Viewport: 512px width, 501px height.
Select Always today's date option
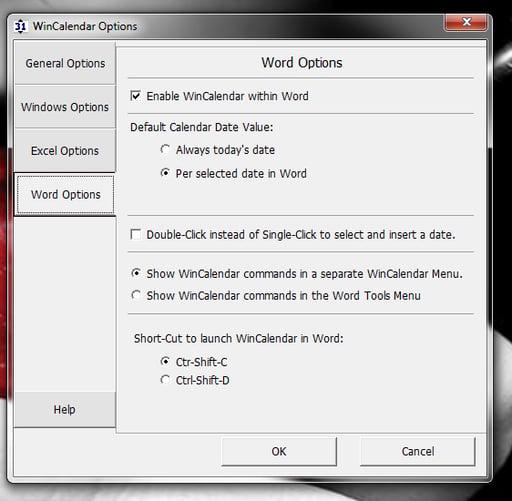[x=165, y=149]
